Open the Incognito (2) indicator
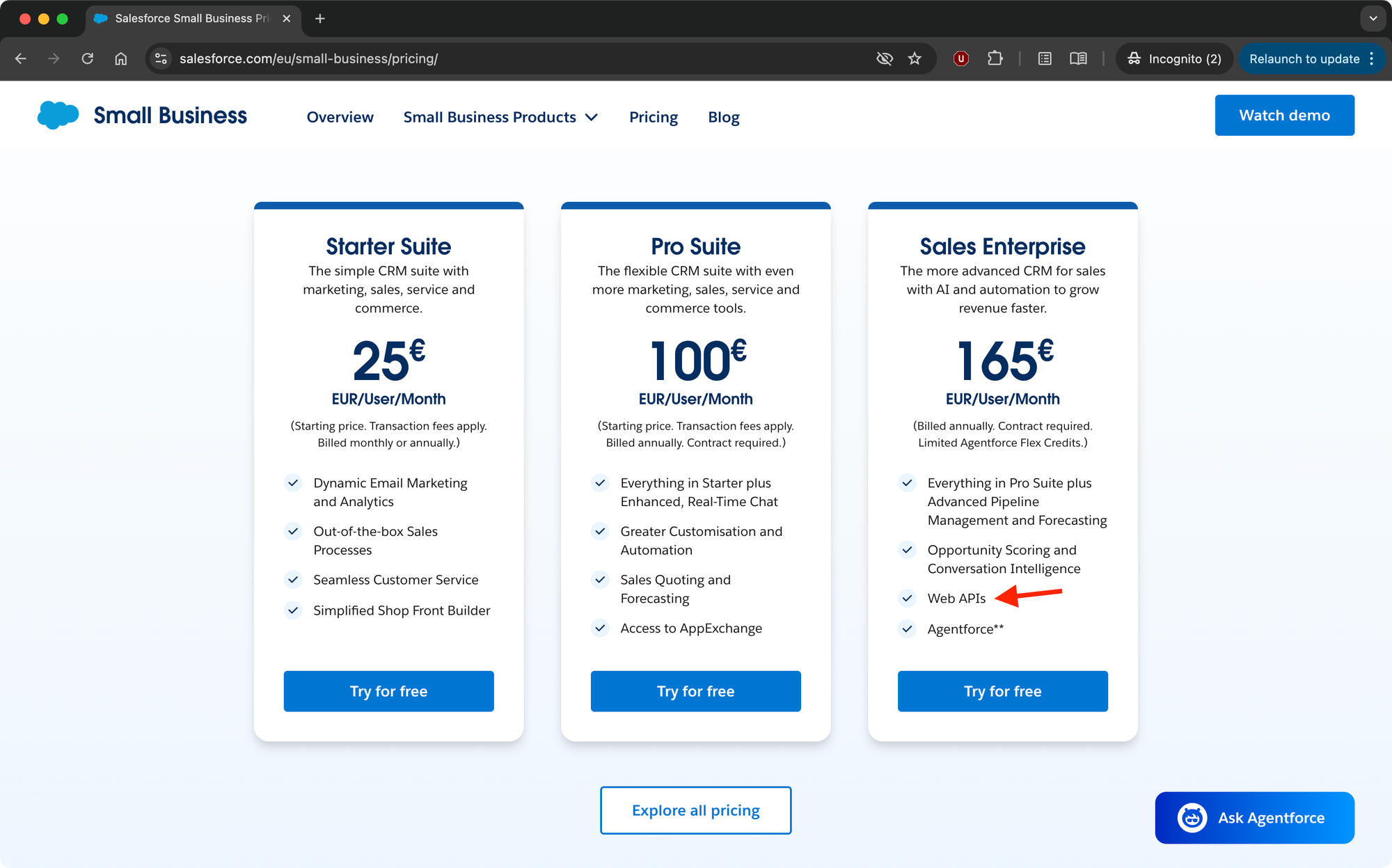The image size is (1392, 868). [1174, 58]
